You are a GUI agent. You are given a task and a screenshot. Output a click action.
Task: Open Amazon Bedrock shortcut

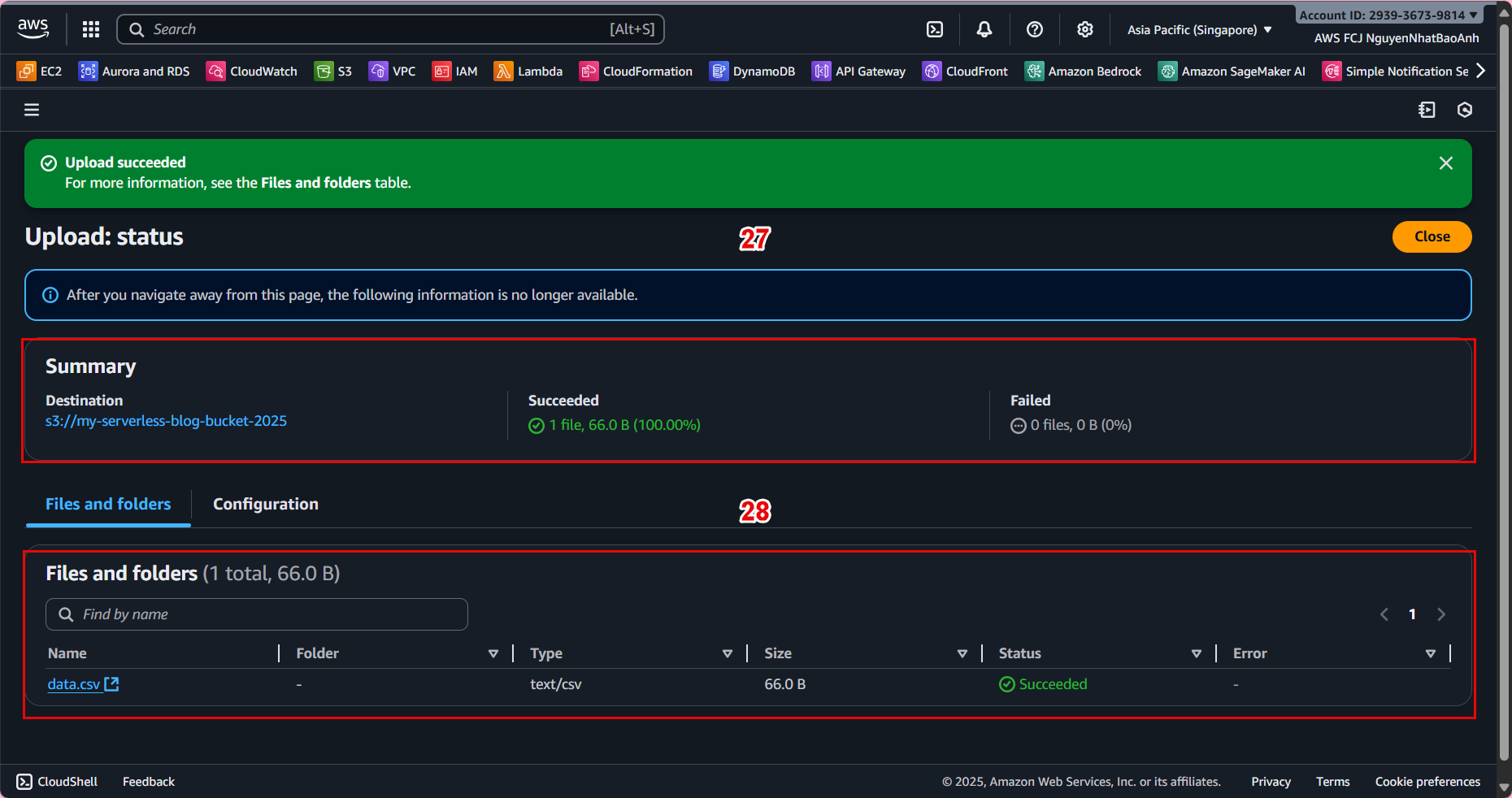[x=1083, y=72]
